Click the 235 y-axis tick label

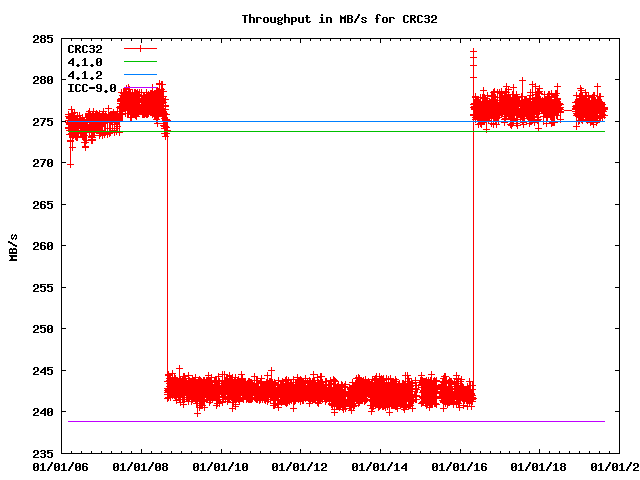(x=43, y=453)
